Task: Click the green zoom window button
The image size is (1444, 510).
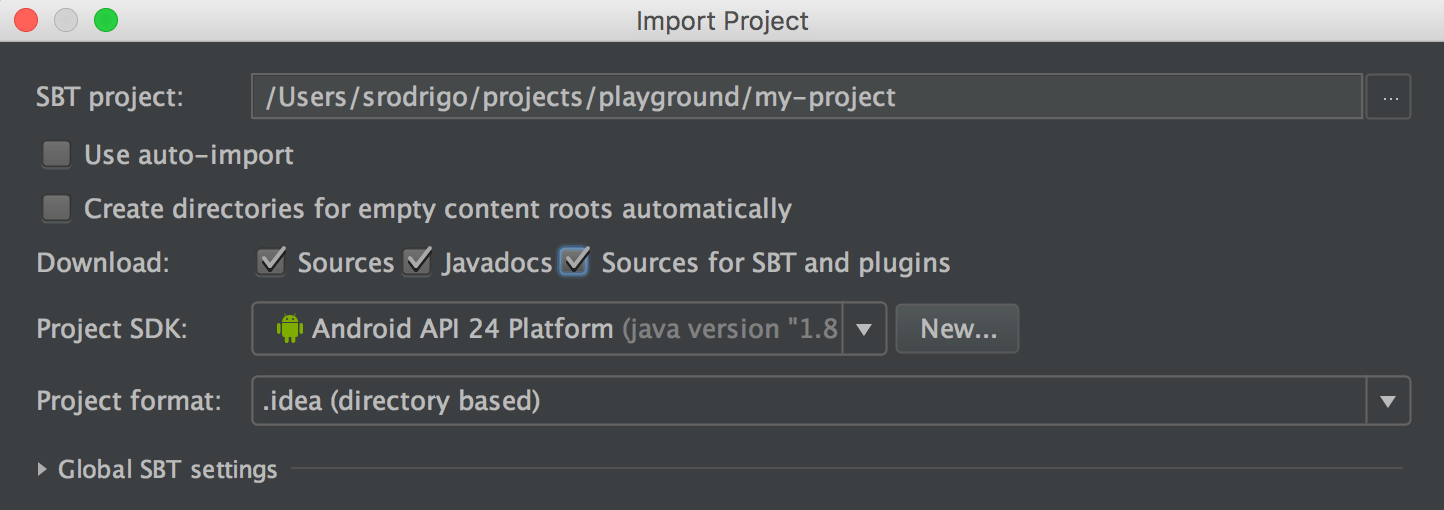Action: point(106,19)
